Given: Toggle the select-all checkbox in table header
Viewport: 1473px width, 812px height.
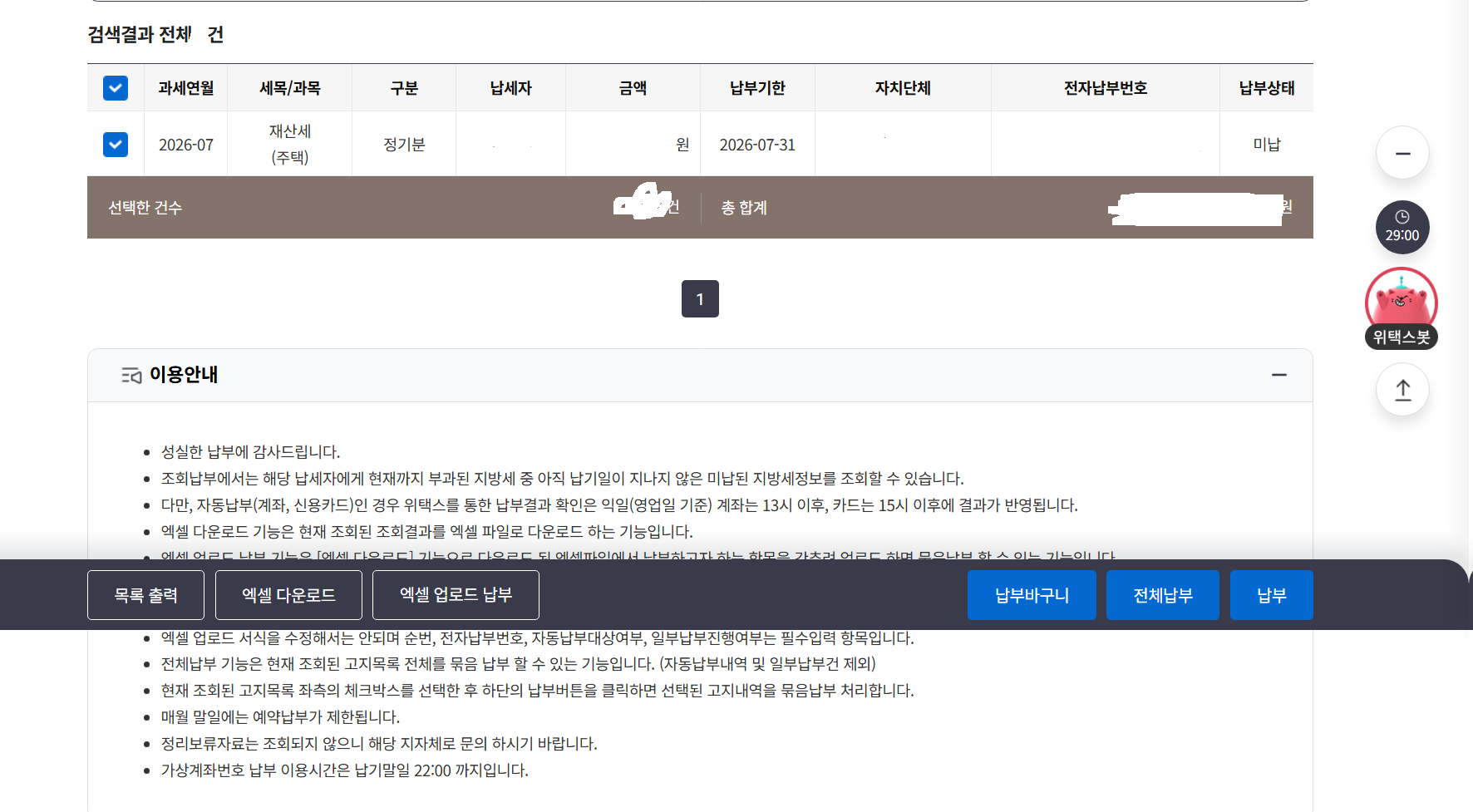Looking at the screenshot, I should pyautogui.click(x=116, y=88).
